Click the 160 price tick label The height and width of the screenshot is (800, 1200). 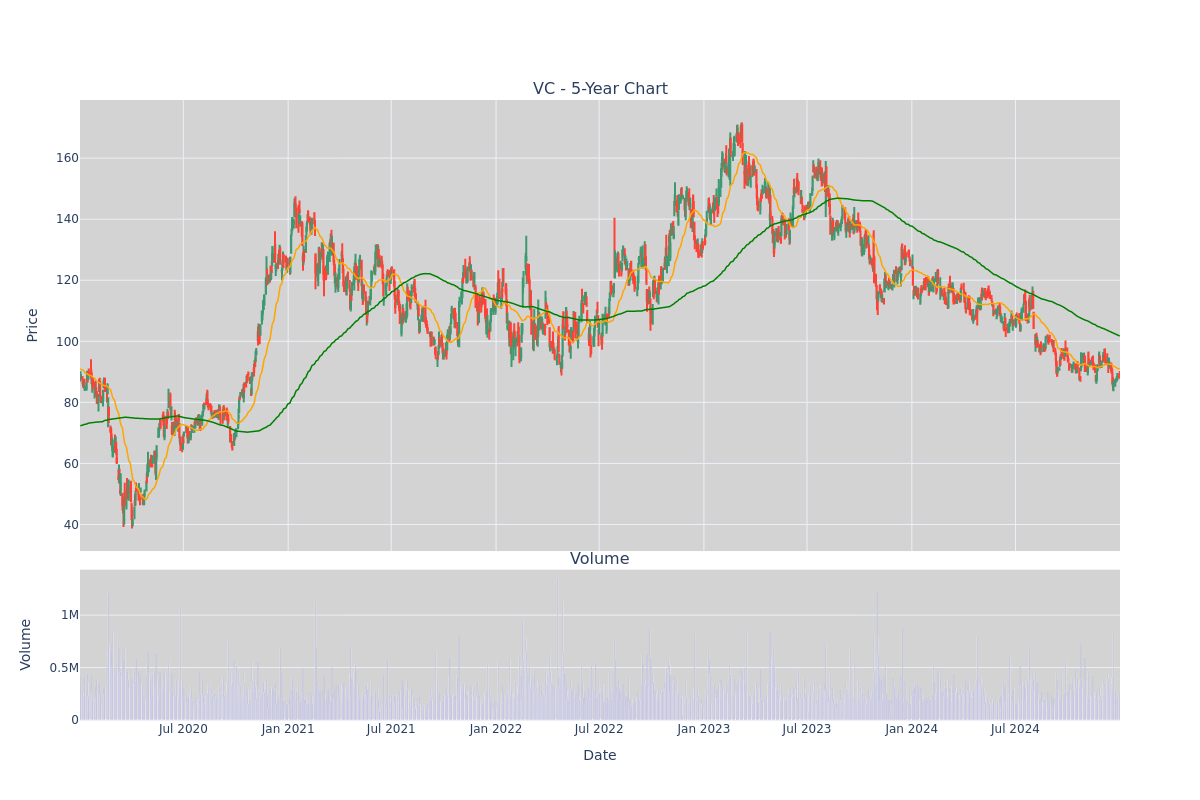67,158
